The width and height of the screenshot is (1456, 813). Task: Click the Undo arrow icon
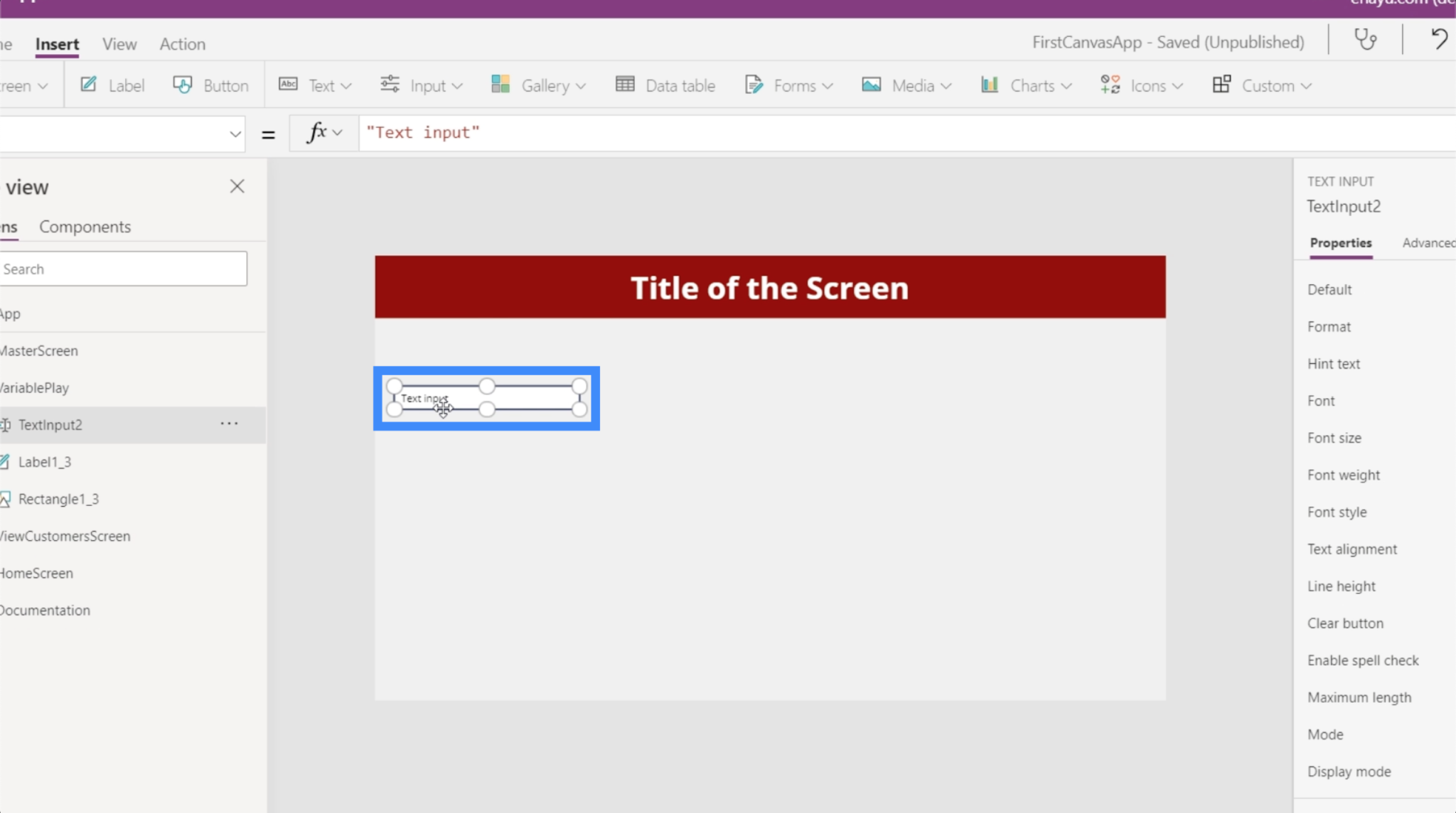pos(1439,39)
